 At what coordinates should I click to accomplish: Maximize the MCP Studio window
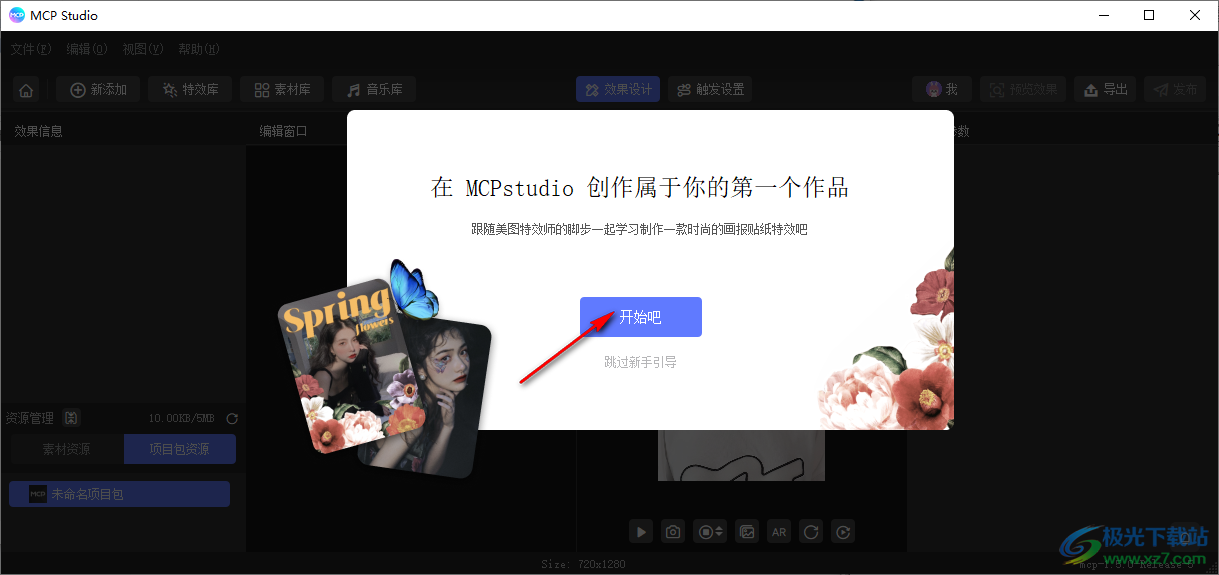[1150, 15]
